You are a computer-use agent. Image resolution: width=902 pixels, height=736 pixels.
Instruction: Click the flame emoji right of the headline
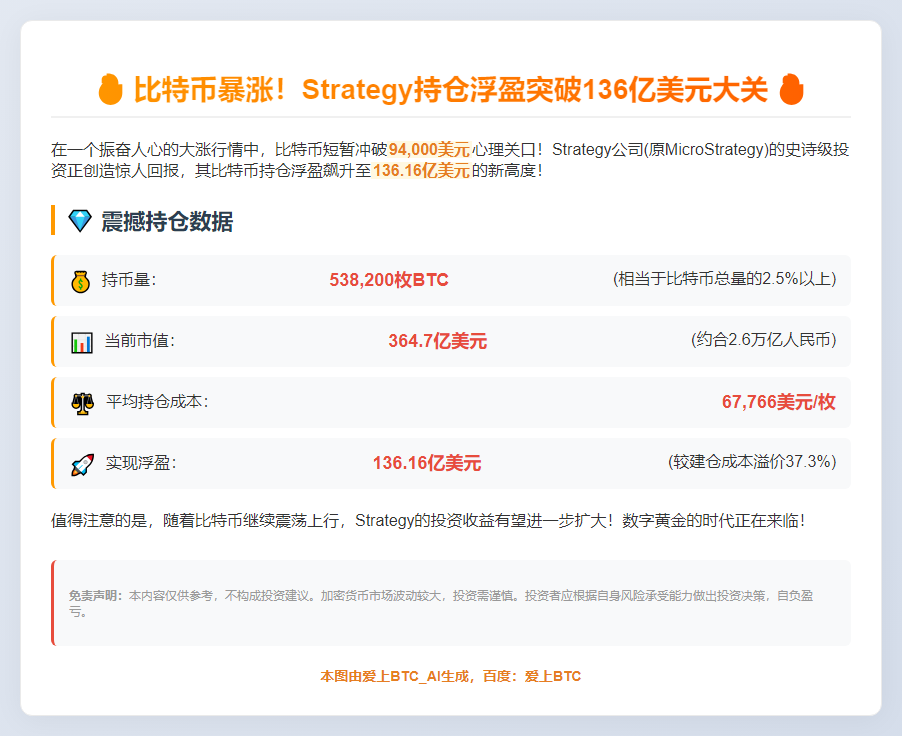pos(791,89)
